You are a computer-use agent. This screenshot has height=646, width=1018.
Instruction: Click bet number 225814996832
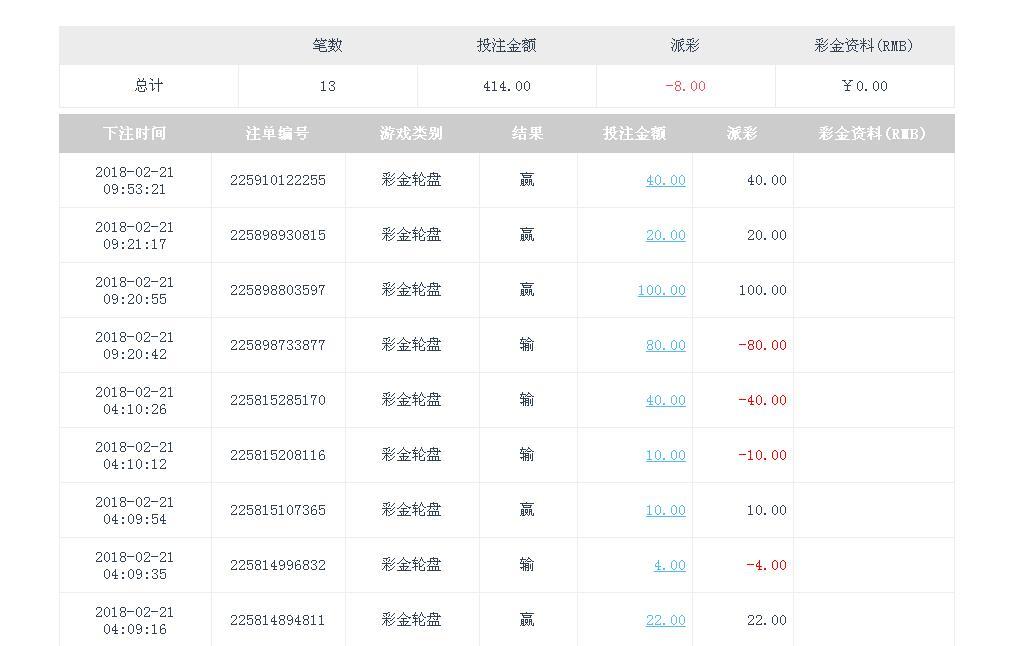(x=277, y=565)
